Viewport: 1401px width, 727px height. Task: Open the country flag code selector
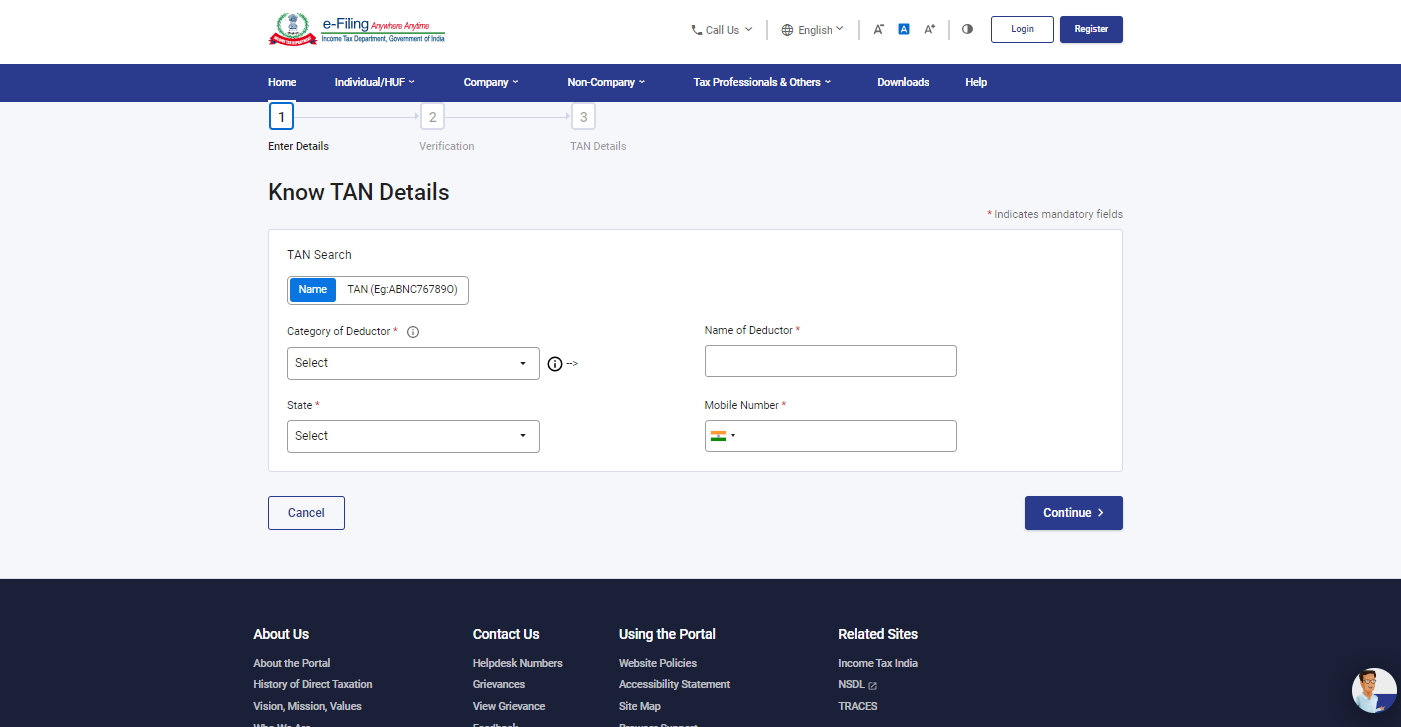723,436
